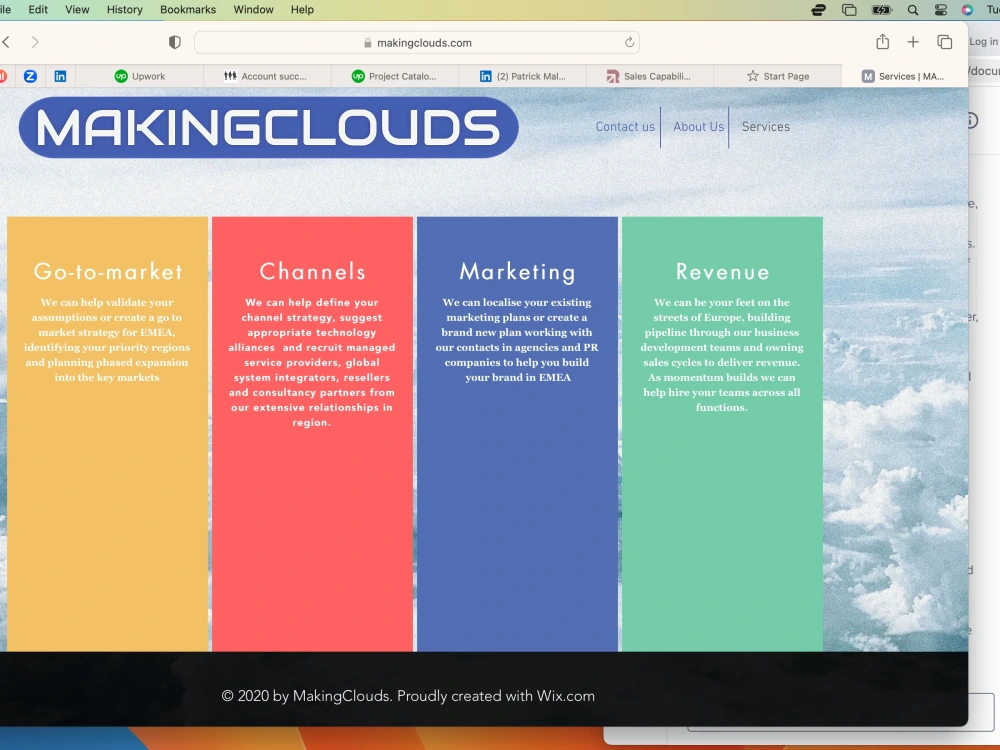Screen dimensions: 1000x750
Task: Open the Help menu
Action: [x=302, y=10]
